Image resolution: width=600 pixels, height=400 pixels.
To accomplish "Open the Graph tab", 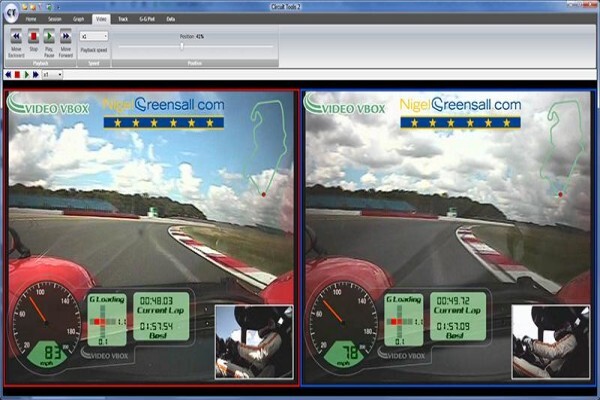I will click(78, 19).
